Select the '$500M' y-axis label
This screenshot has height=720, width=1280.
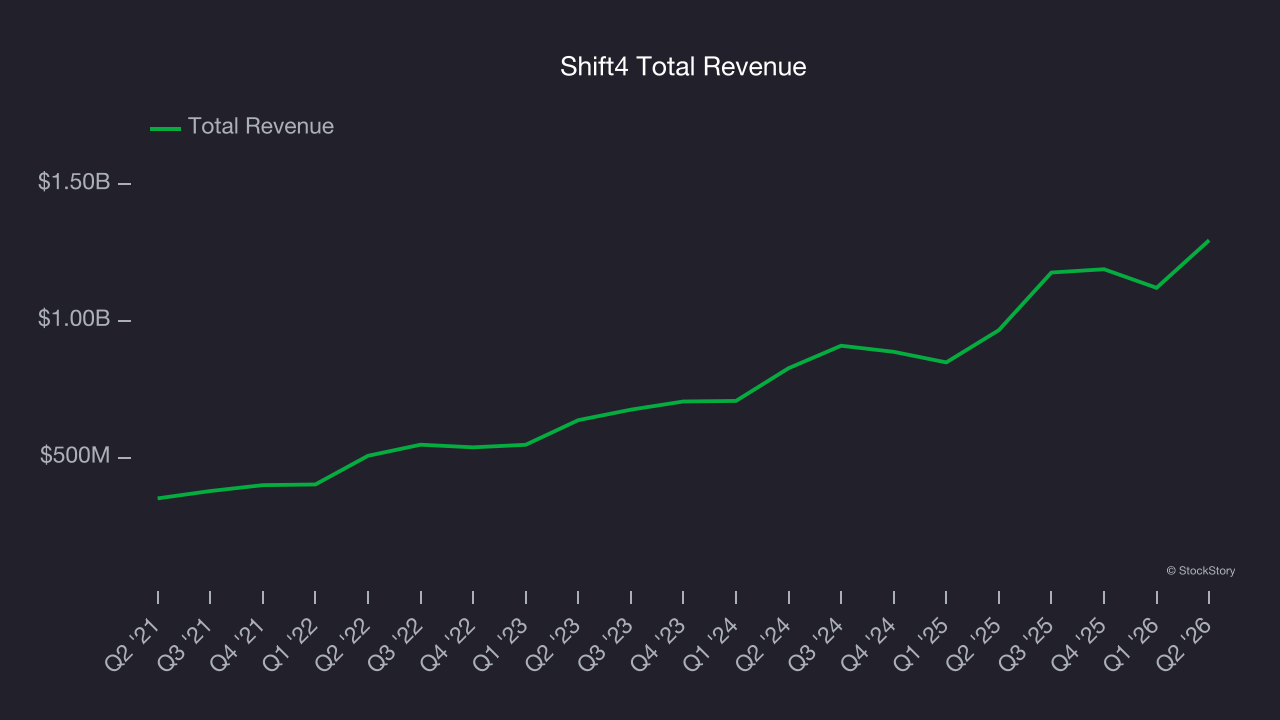(x=75, y=456)
